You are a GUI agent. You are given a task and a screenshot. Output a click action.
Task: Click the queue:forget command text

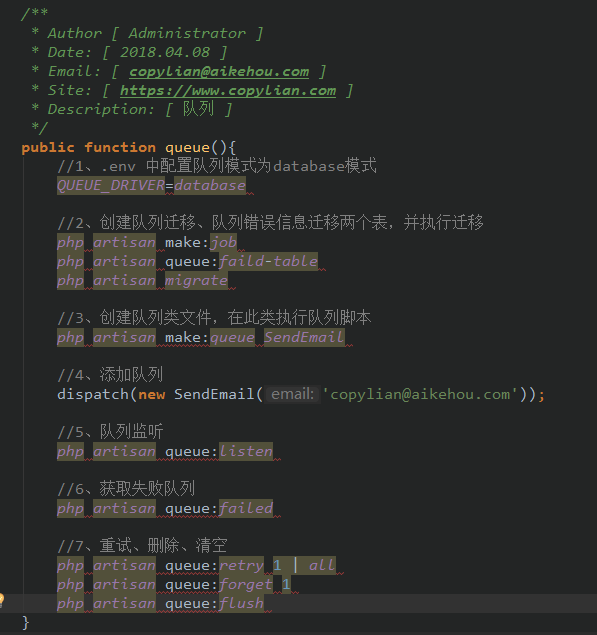[219, 585]
